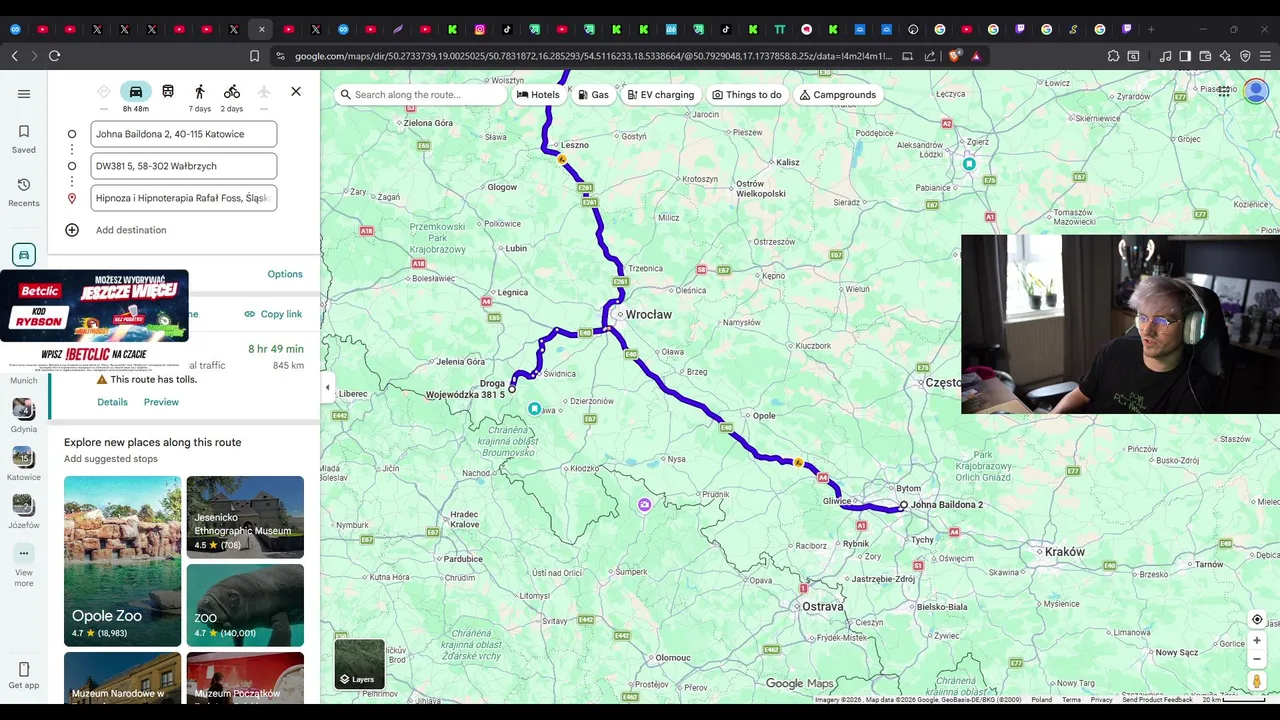This screenshot has height=720, width=1280.
Task: Open the Muzeum Początków card
Action: point(245,678)
